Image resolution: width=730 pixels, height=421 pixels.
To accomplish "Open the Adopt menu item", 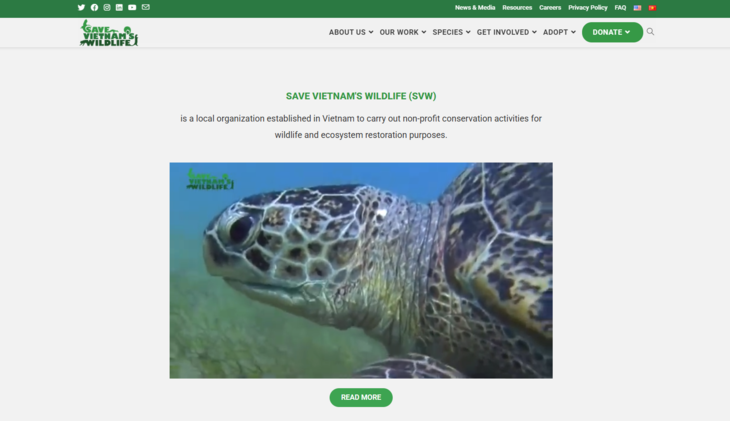I will click(559, 32).
